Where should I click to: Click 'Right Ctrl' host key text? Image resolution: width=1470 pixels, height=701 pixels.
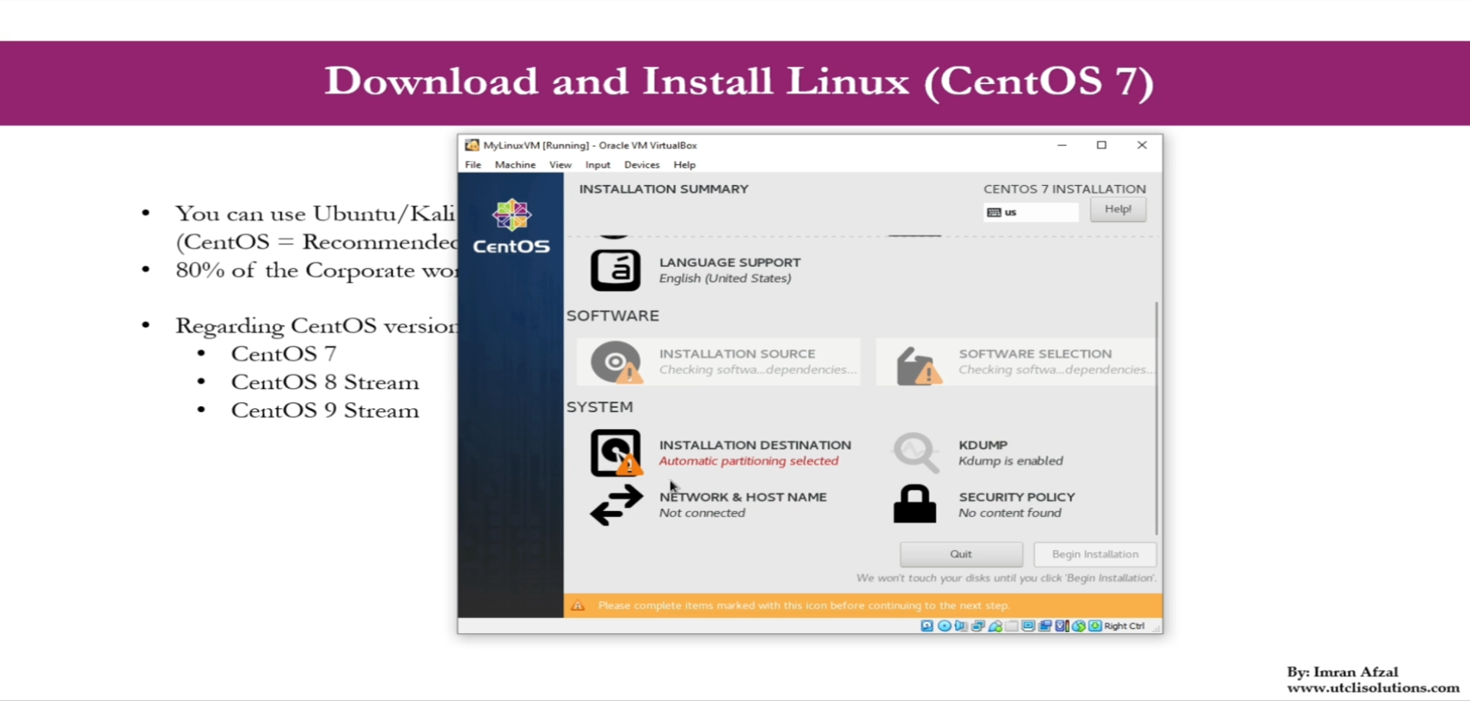point(1124,626)
